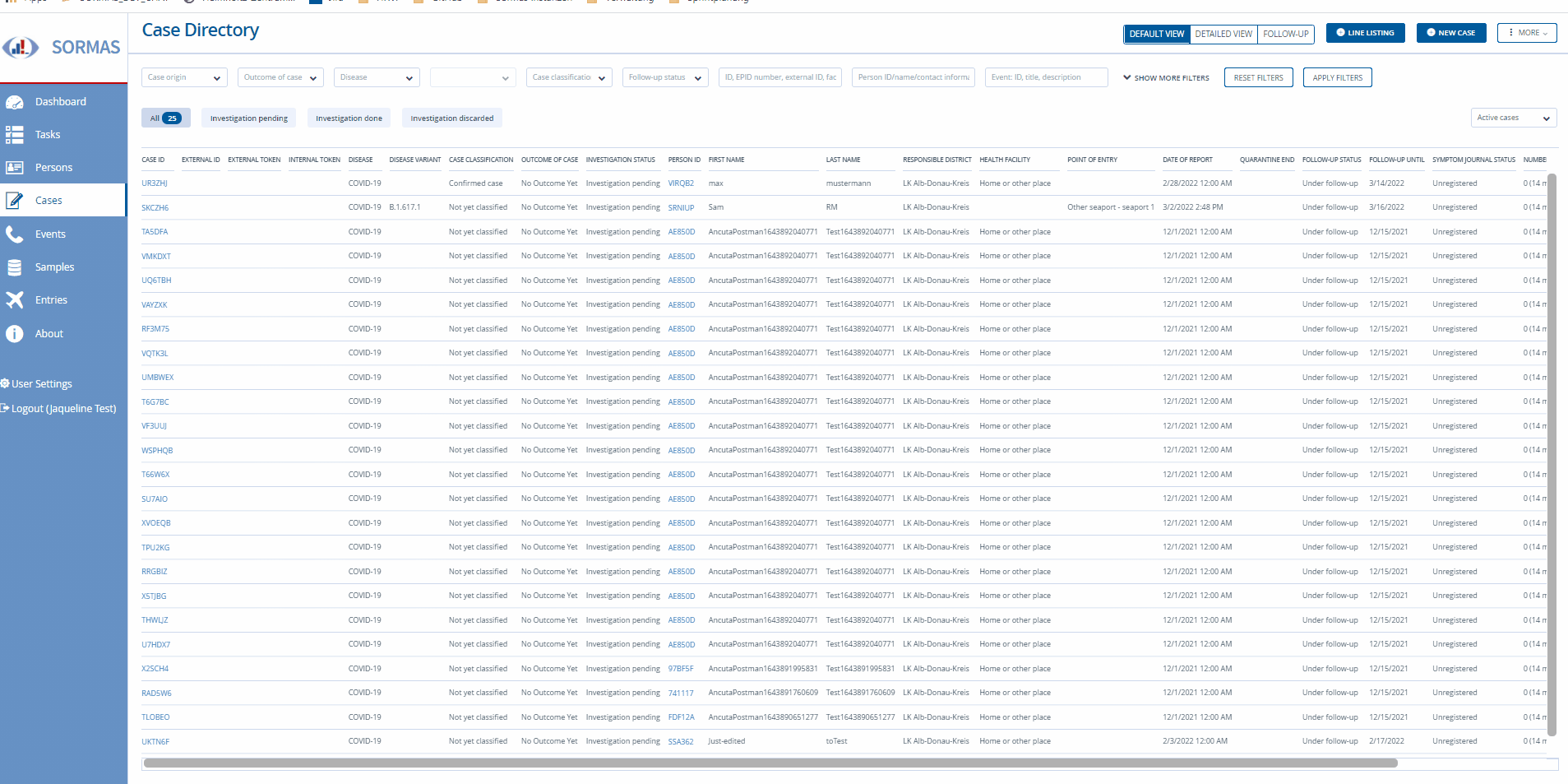The image size is (1568, 784).
Task: Click the Logout arrow icon
Action: pyautogui.click(x=5, y=408)
